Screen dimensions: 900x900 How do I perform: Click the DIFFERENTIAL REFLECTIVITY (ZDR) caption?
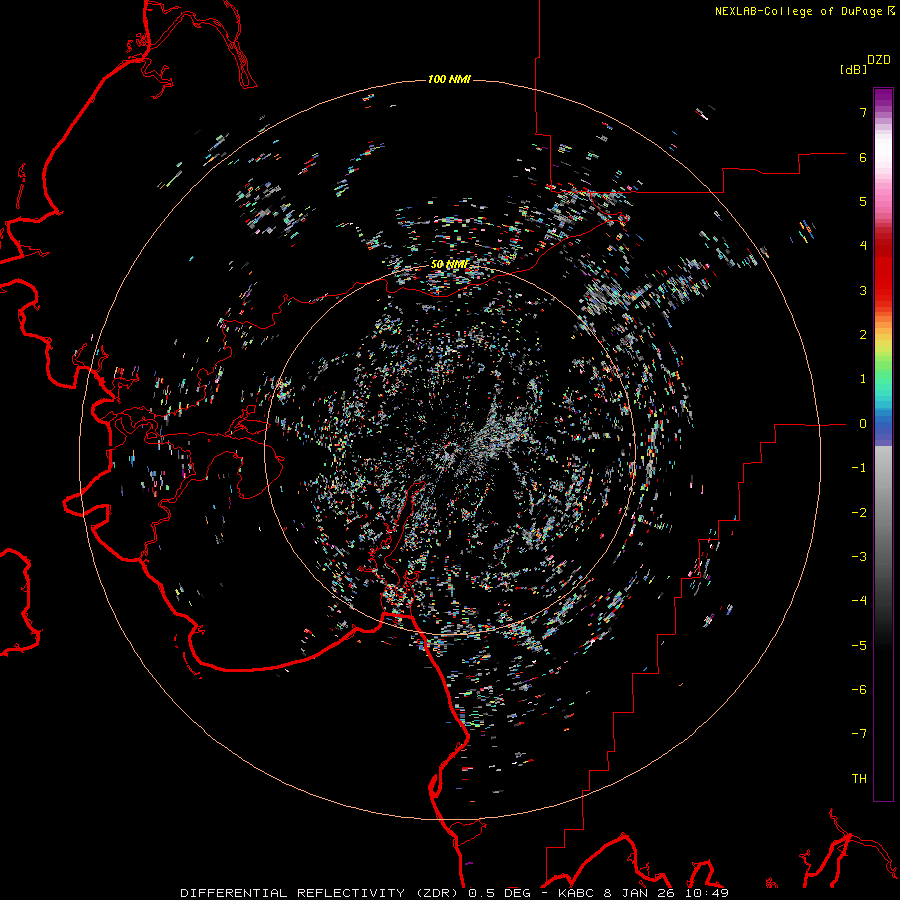coord(321,893)
